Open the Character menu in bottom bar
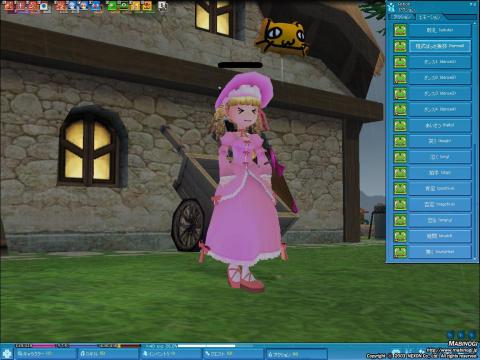480x360 pixels. [45, 354]
